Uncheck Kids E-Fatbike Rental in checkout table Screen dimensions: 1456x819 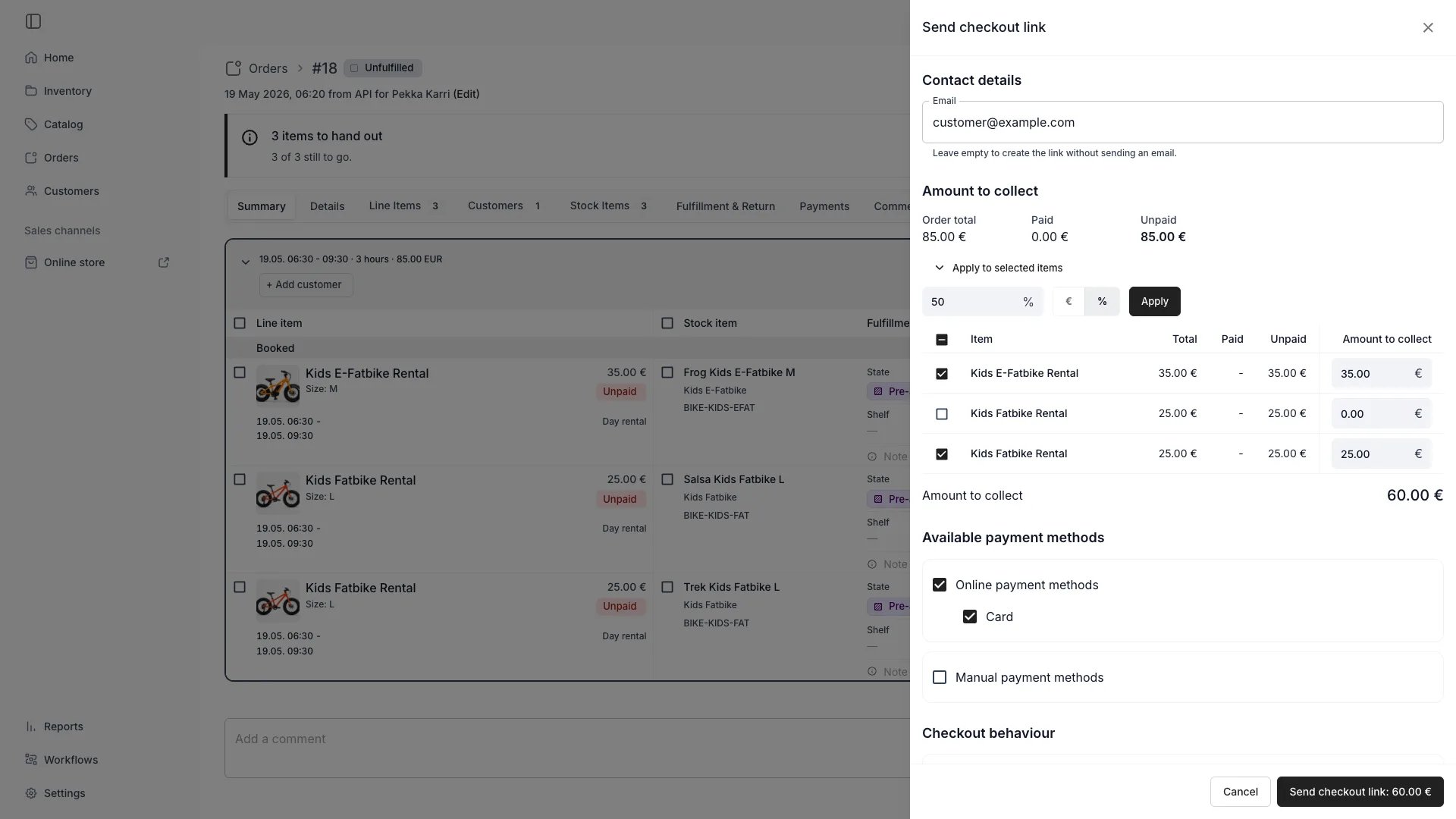pos(942,374)
